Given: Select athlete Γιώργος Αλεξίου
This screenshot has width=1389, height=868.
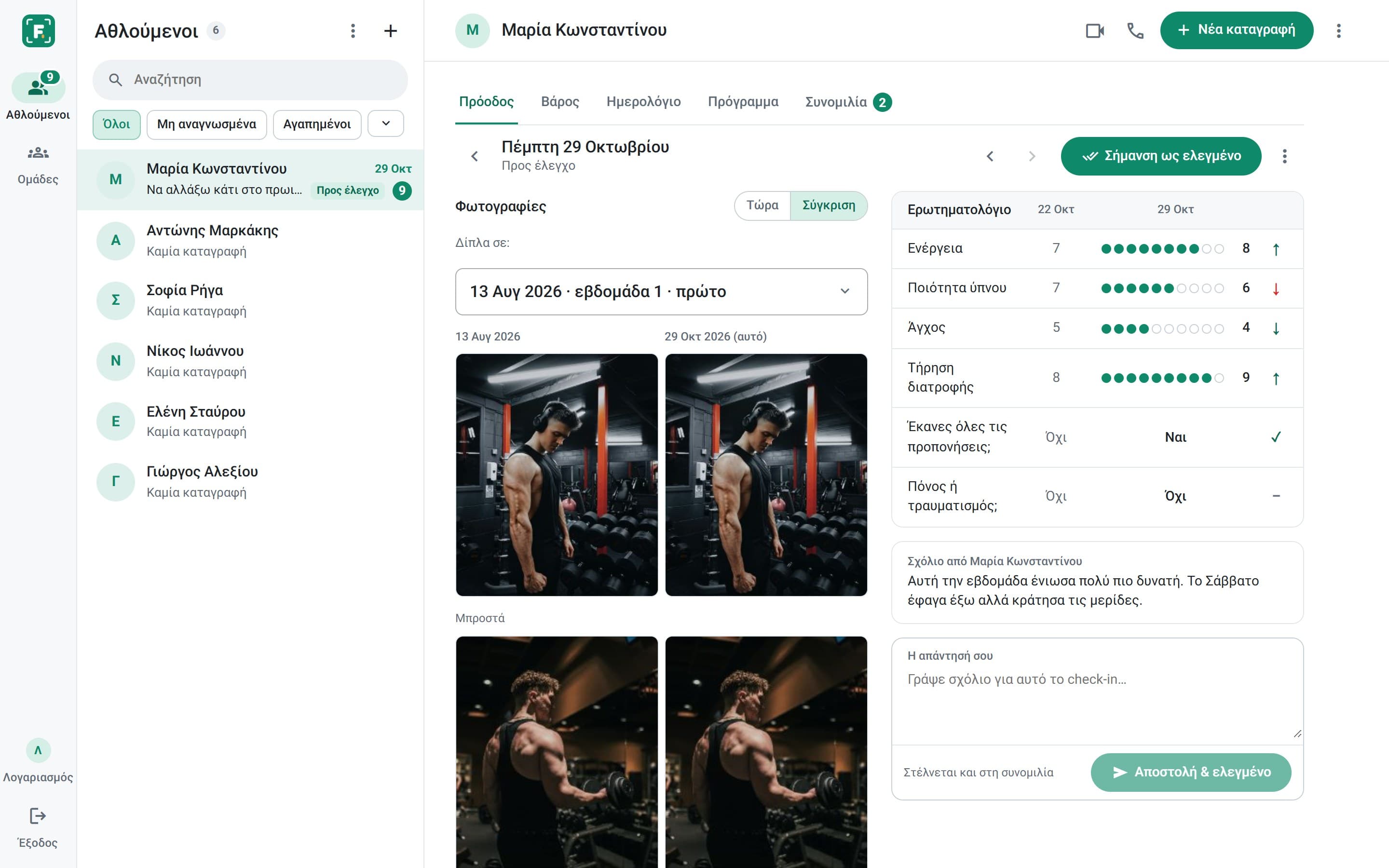Looking at the screenshot, I should tap(250, 482).
